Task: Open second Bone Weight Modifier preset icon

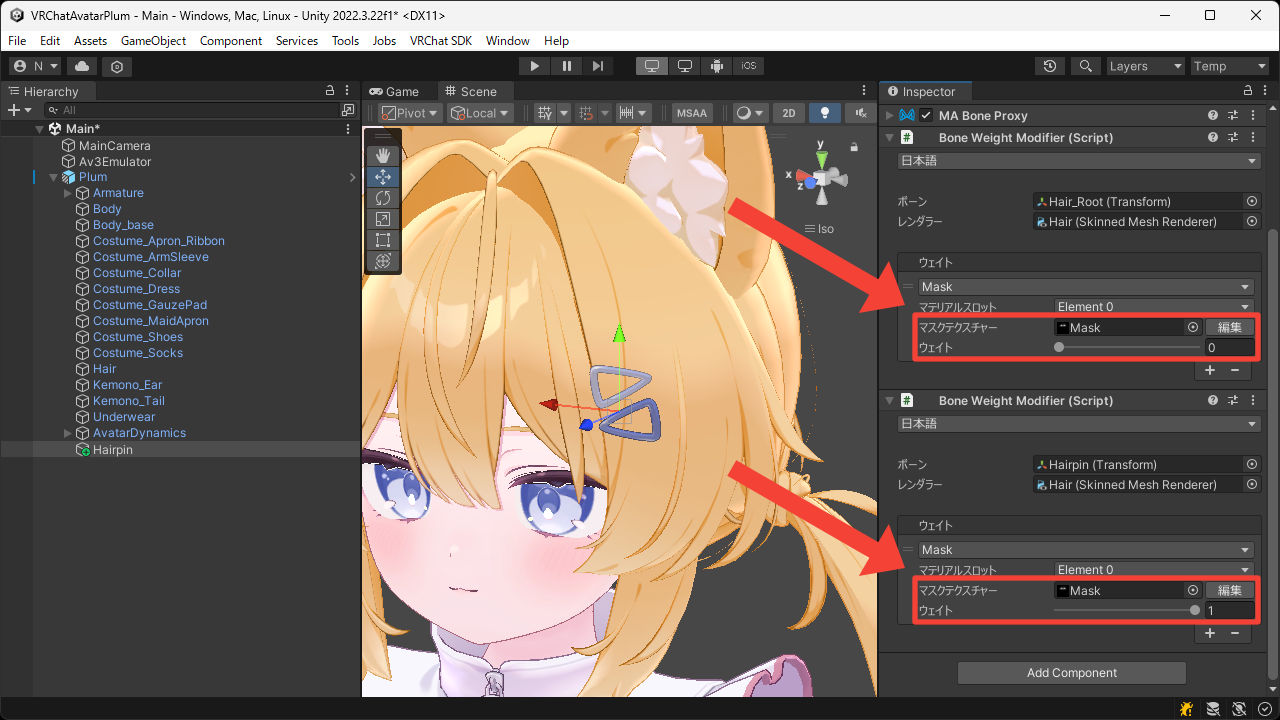Action: tap(1233, 401)
